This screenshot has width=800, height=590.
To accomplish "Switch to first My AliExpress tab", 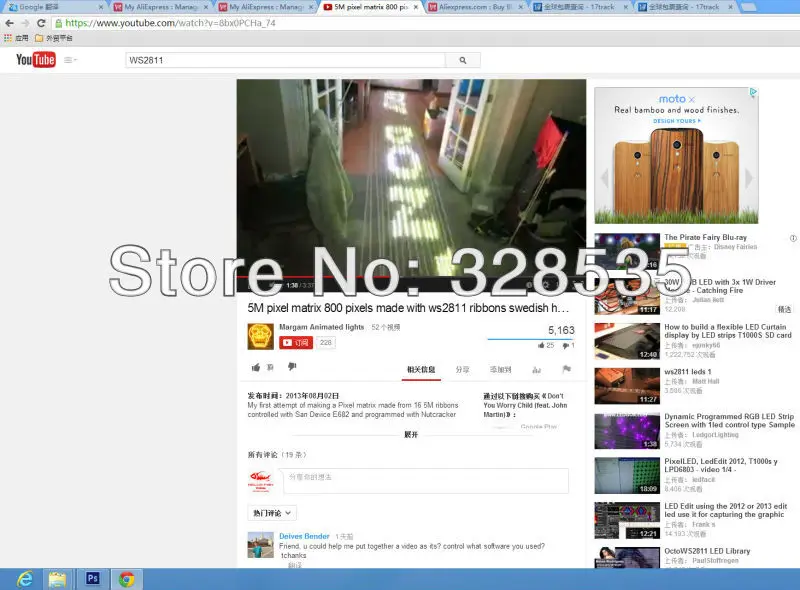I will pyautogui.click(x=161, y=7).
